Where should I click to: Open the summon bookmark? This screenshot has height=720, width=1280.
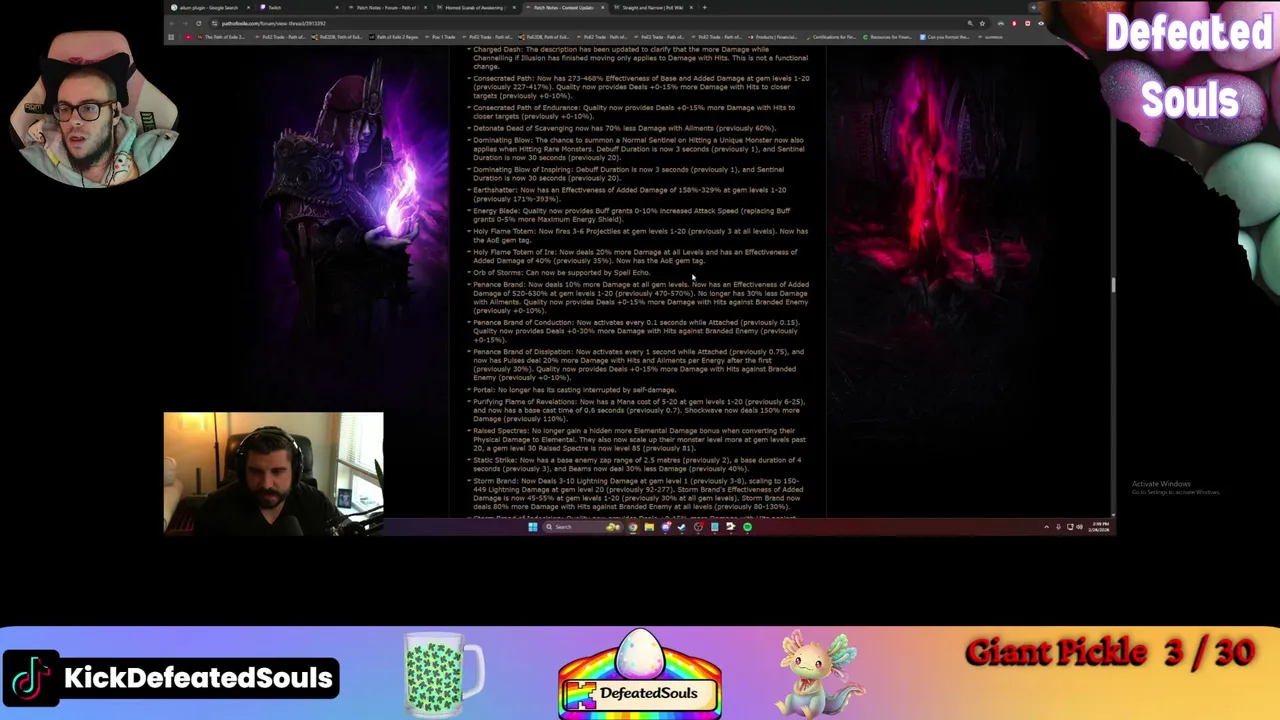tap(990, 37)
